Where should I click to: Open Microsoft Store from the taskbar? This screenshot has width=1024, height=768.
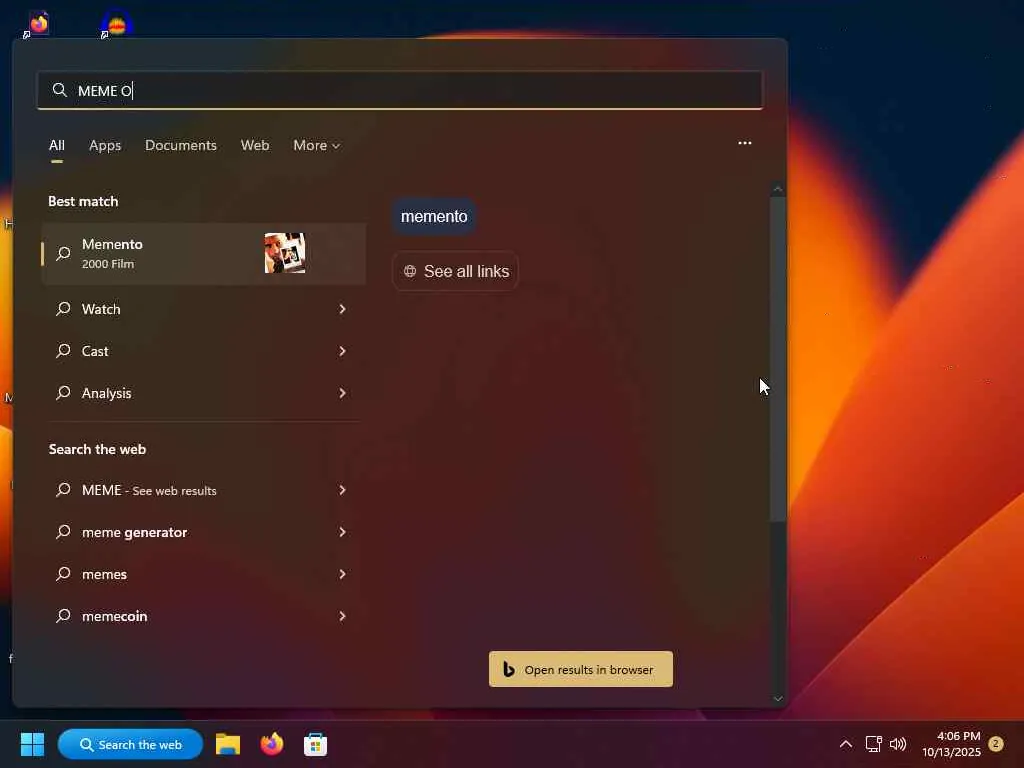[x=315, y=744]
